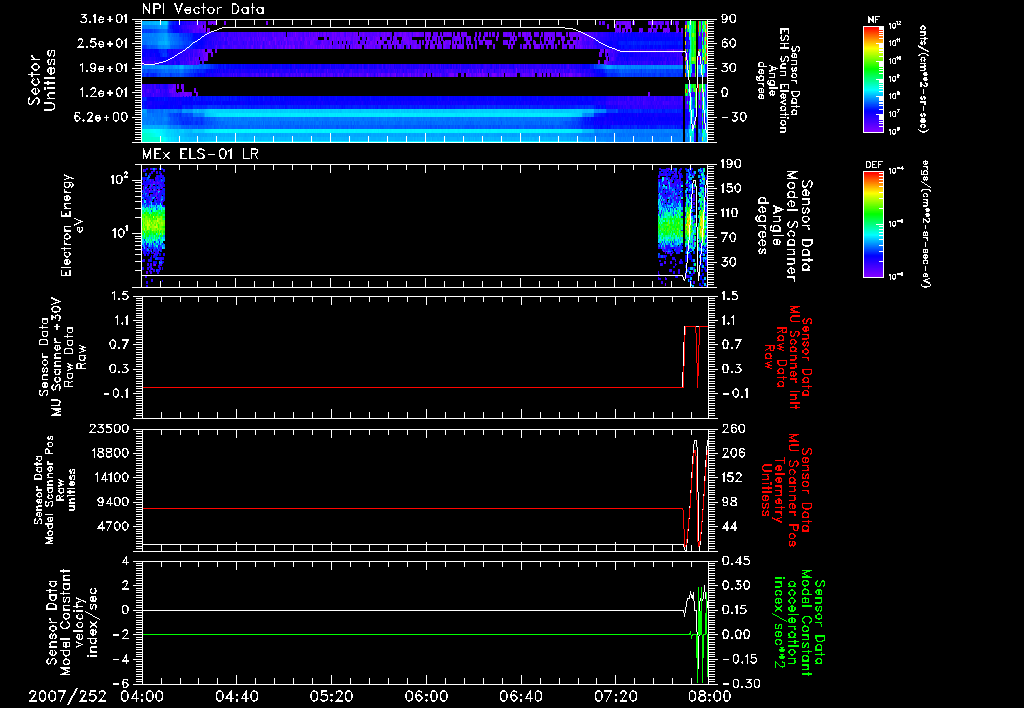The height and width of the screenshot is (708, 1024).
Task: Click the 'DEF' color bar heading
Action: coord(873,165)
